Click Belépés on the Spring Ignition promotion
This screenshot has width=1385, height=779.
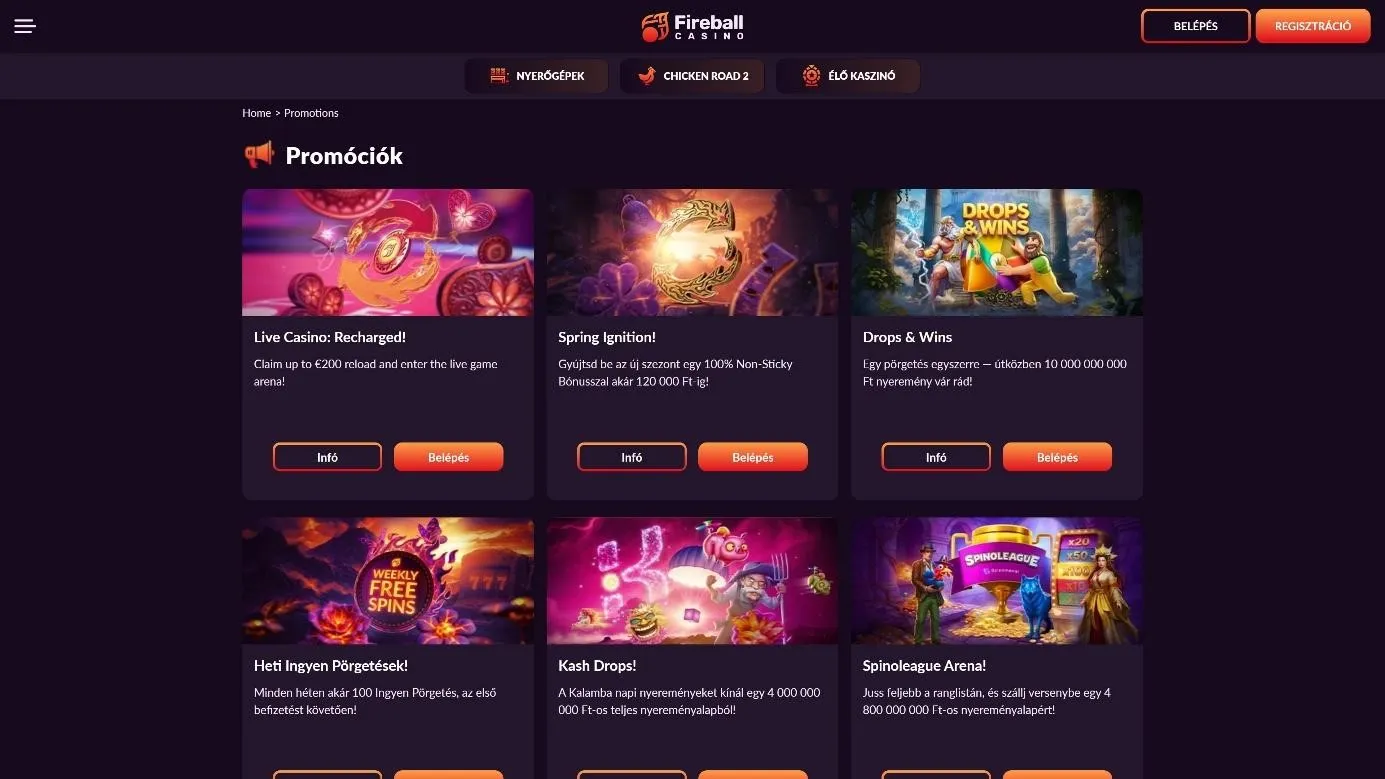(x=753, y=457)
